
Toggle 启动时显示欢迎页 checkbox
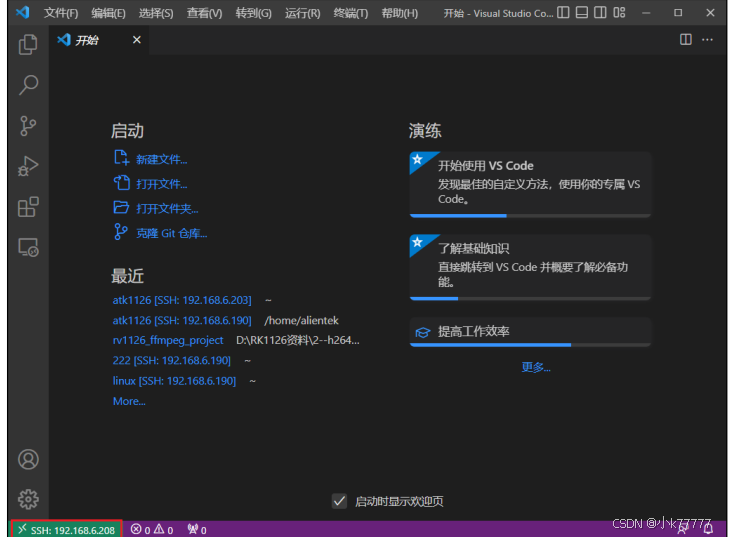tap(339, 501)
